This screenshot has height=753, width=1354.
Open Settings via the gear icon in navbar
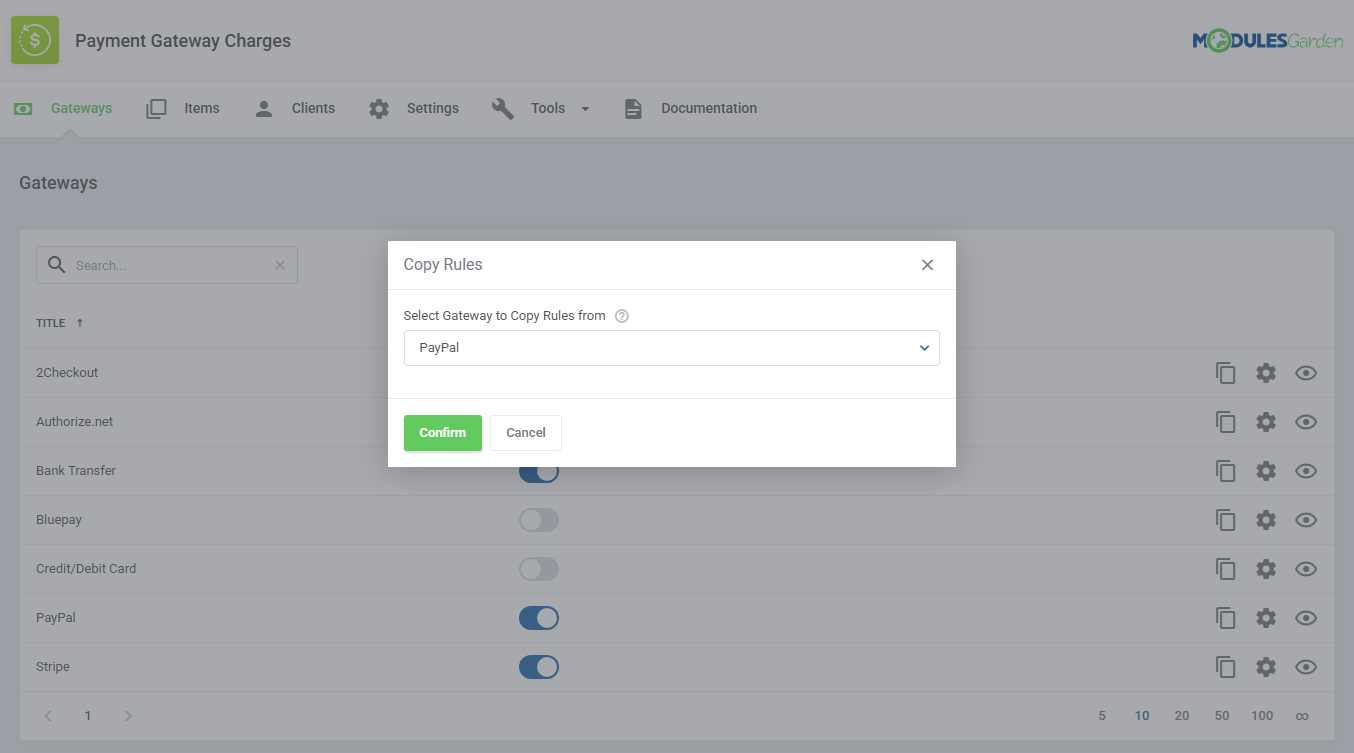(x=379, y=108)
